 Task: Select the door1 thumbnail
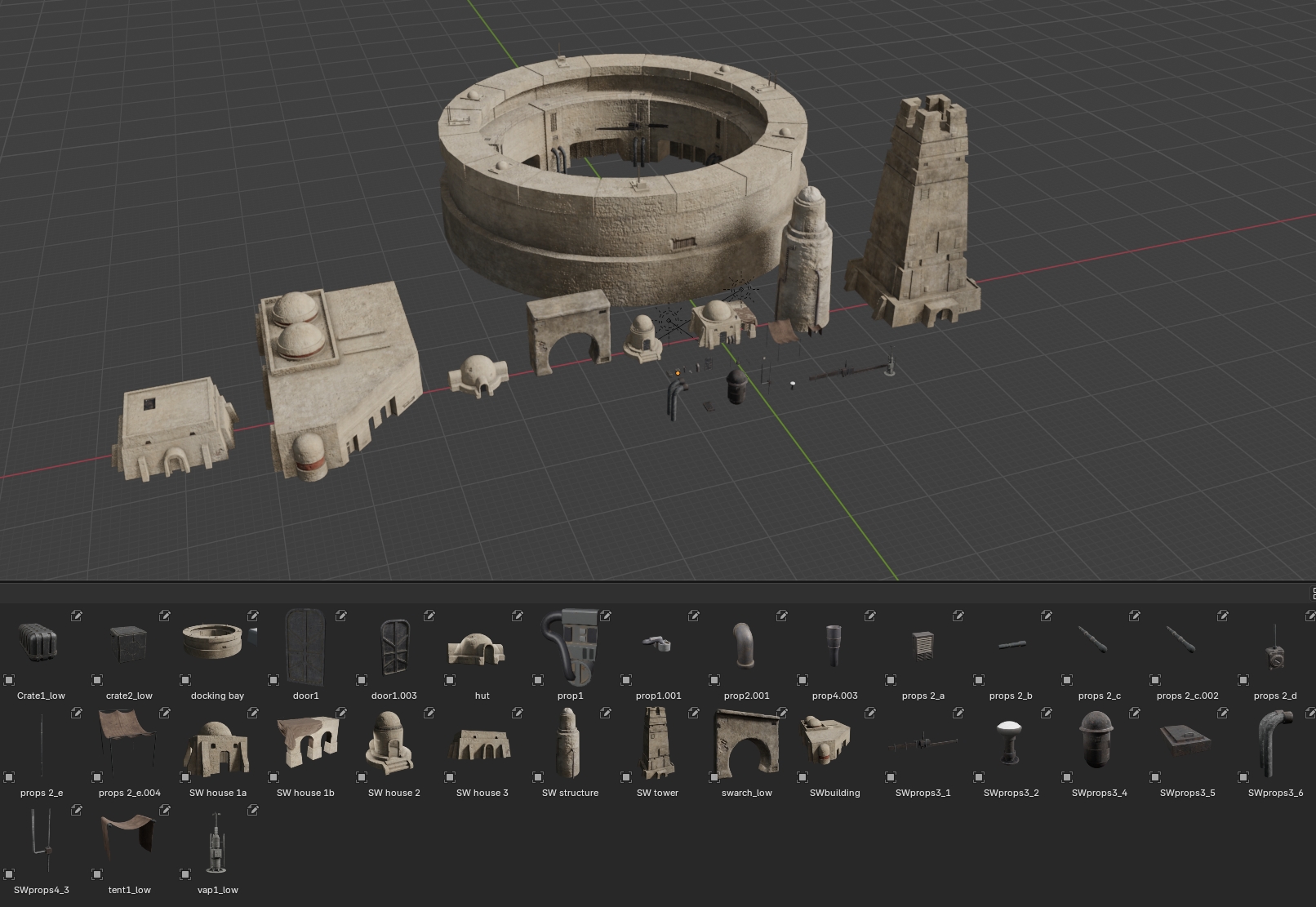[x=305, y=647]
